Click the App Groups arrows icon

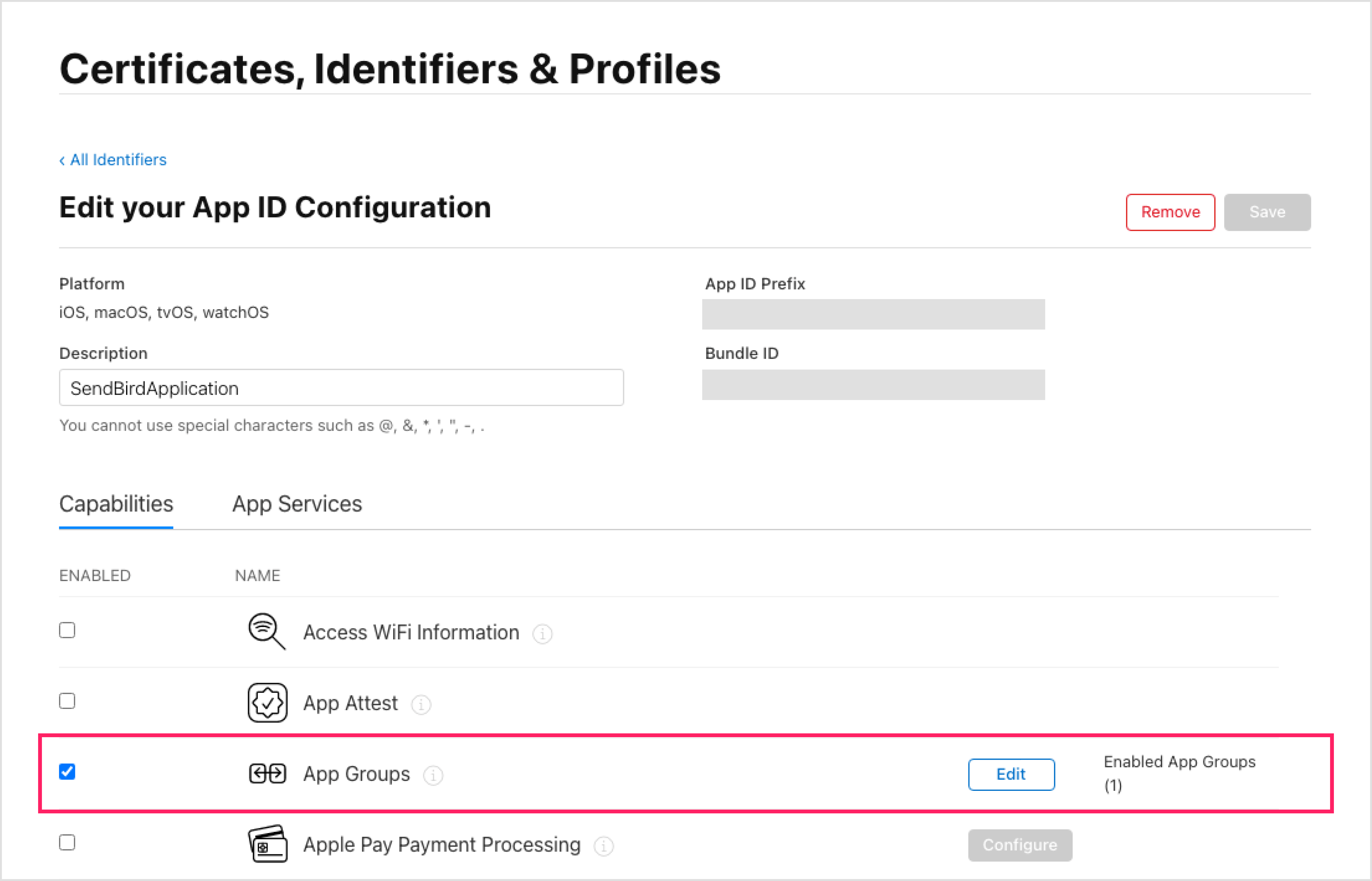pyautogui.click(x=267, y=773)
